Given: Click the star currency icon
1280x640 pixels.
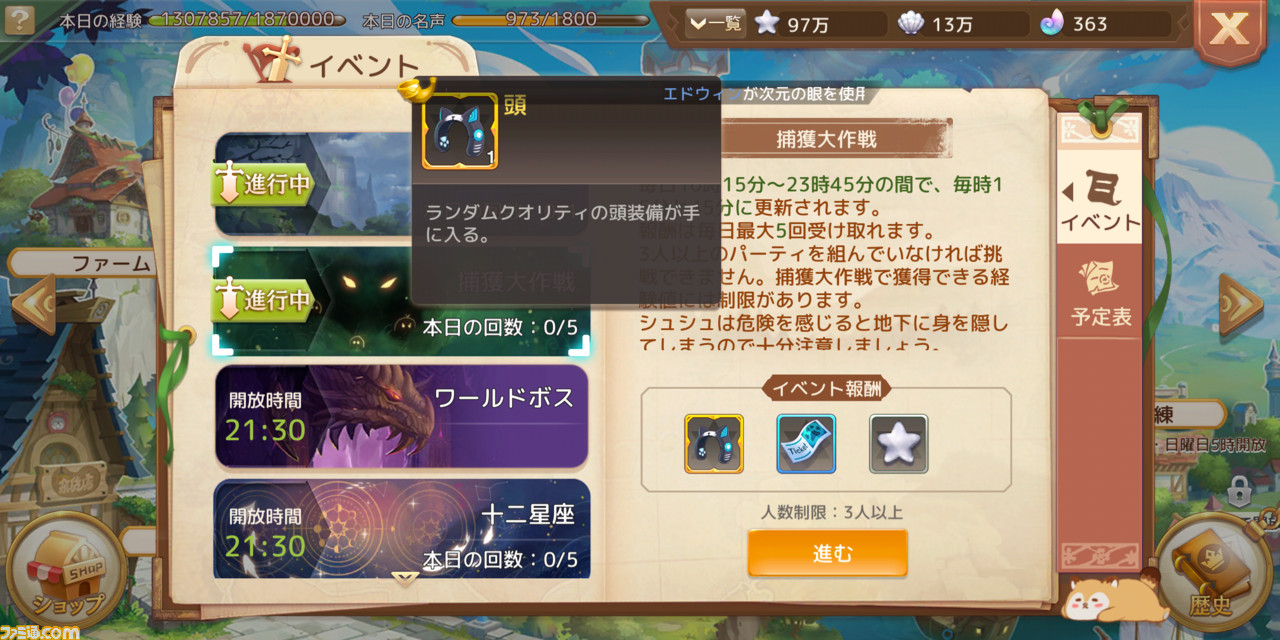Looking at the screenshot, I should 767,22.
